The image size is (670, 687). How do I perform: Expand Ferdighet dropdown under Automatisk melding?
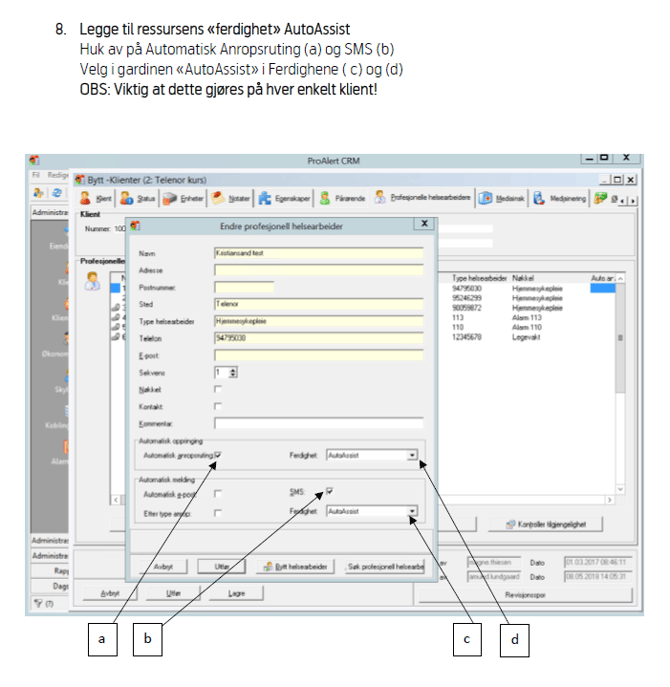pyautogui.click(x=411, y=511)
